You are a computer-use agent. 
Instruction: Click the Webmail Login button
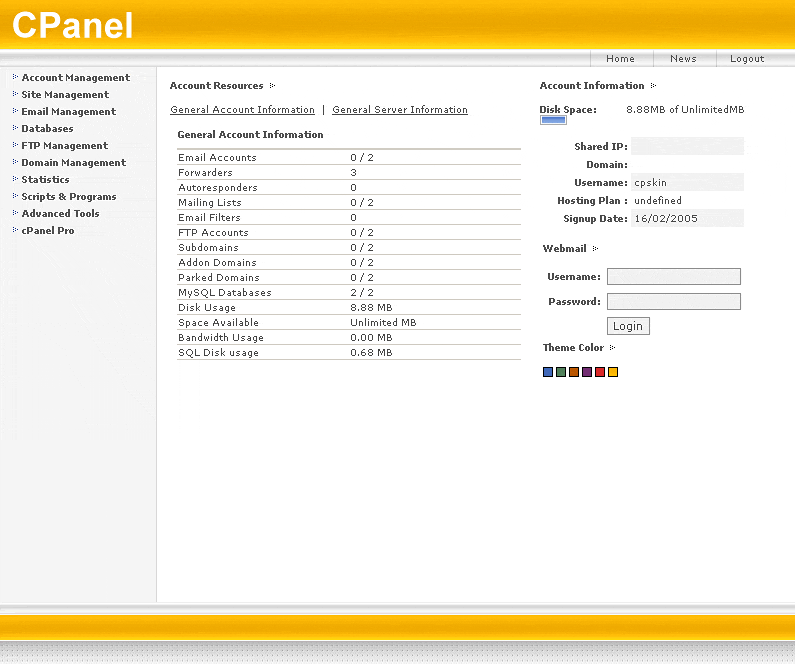pos(628,326)
